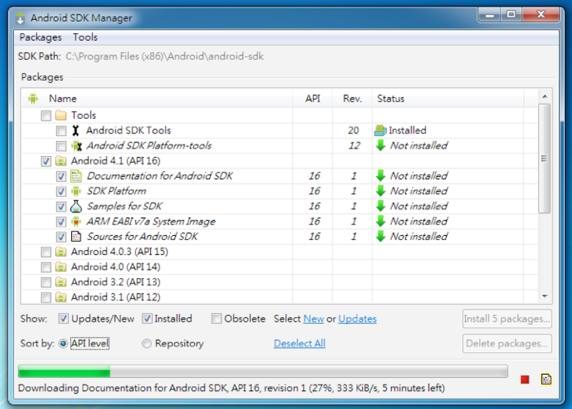
Task: Open the Packages menu
Action: (40, 37)
